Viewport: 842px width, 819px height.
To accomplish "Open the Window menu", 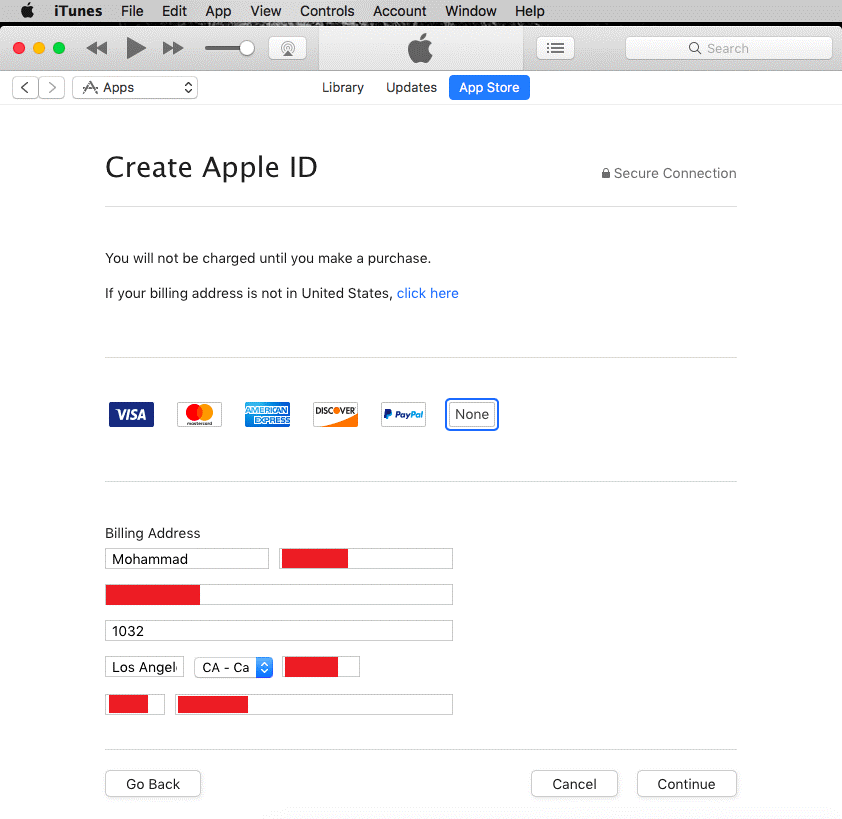I will (x=470, y=11).
